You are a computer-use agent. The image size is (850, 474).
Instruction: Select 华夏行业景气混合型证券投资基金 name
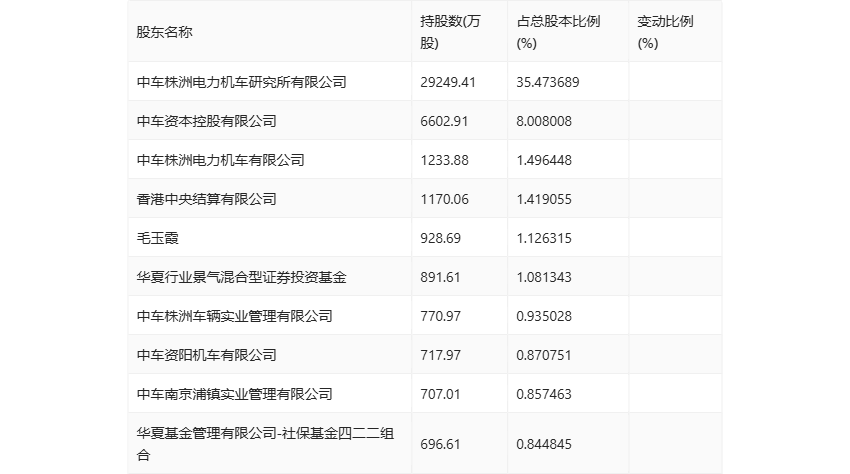[x=241, y=277]
